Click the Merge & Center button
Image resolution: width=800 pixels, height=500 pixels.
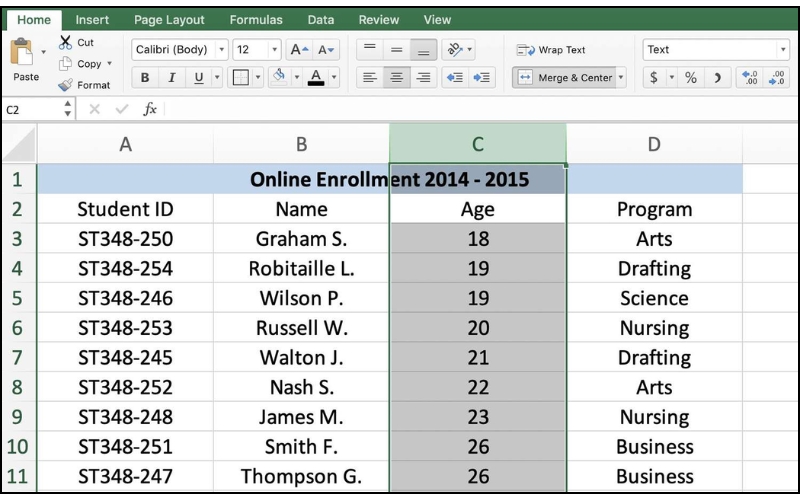click(x=566, y=78)
